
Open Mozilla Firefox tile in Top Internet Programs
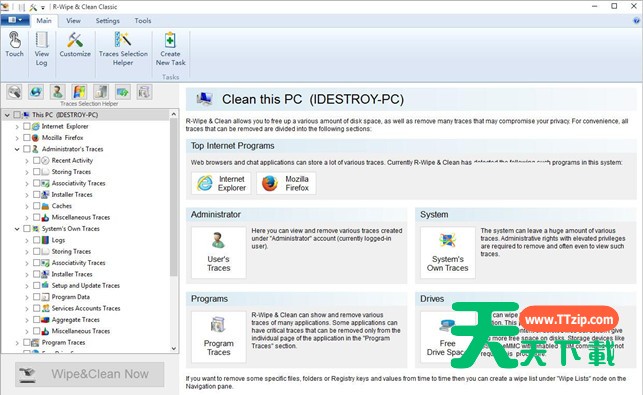point(286,183)
